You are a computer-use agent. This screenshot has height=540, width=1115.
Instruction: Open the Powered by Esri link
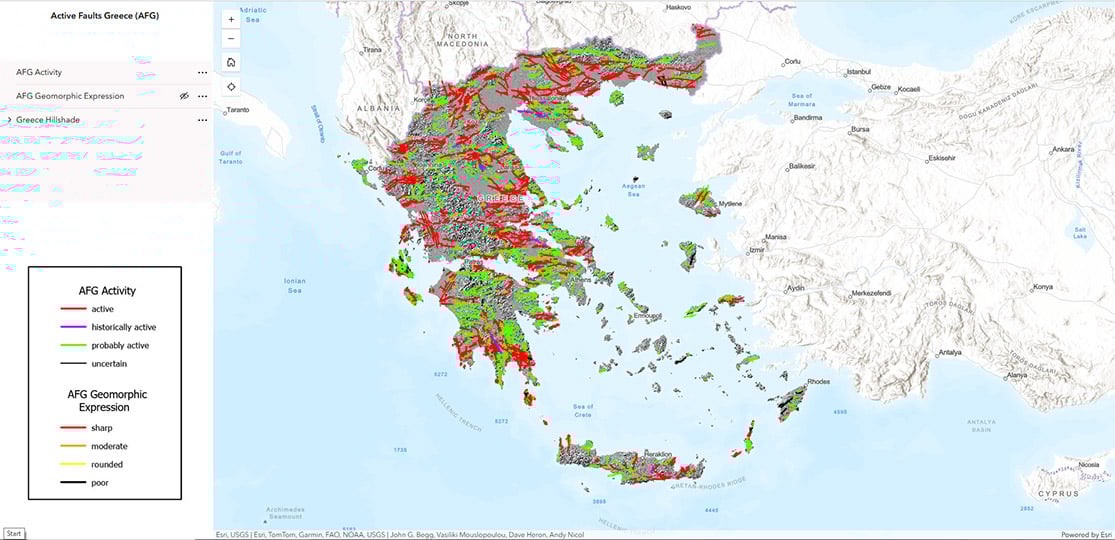[x=1086, y=535]
